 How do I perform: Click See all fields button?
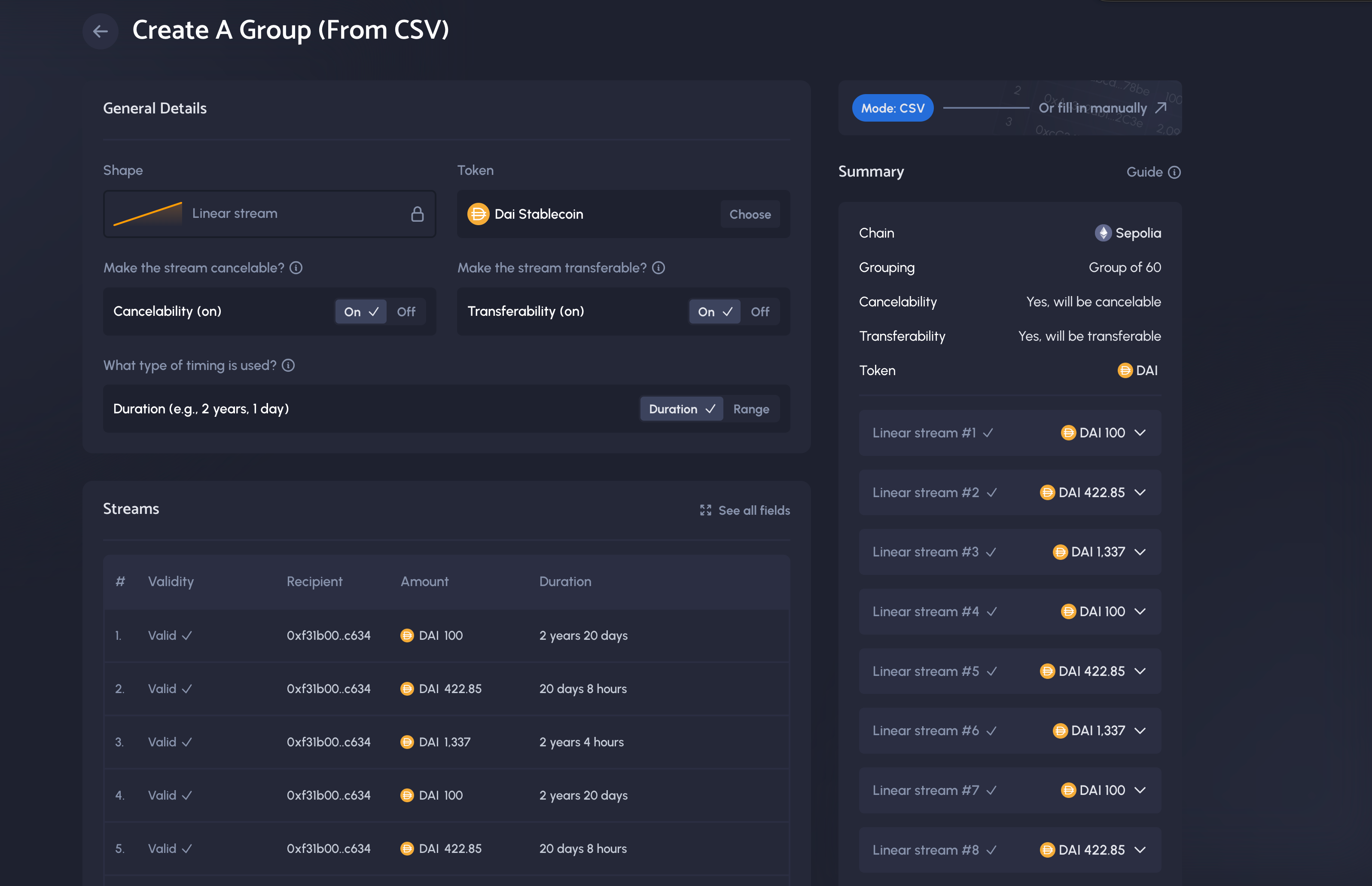(744, 511)
